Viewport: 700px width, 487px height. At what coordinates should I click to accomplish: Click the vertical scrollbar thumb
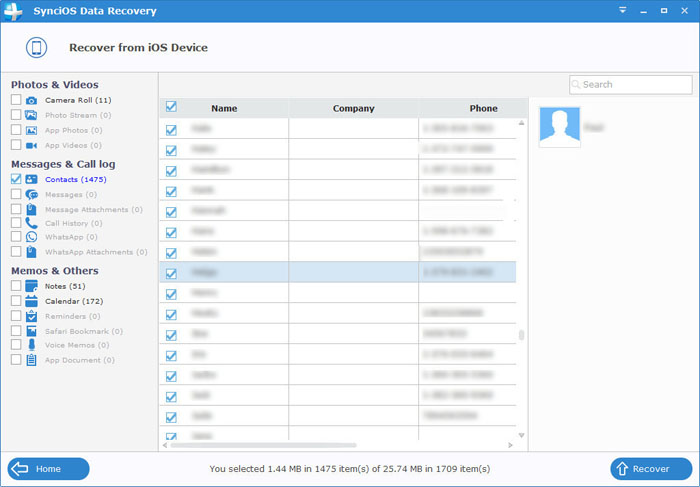tap(521, 335)
